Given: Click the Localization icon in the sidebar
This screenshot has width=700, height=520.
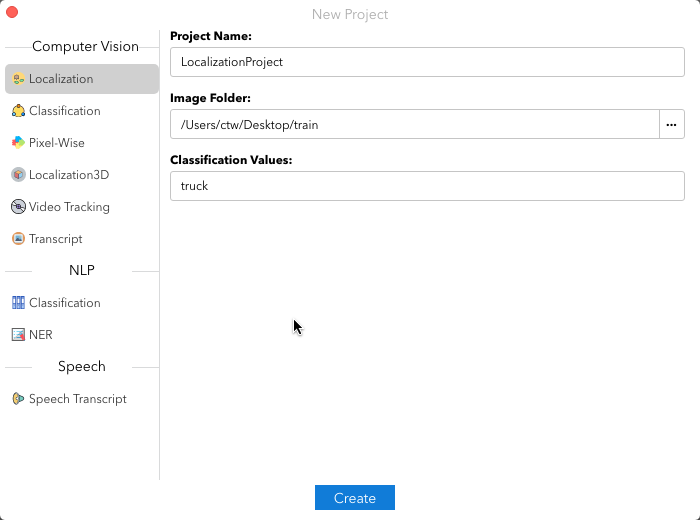Looking at the screenshot, I should [18, 79].
